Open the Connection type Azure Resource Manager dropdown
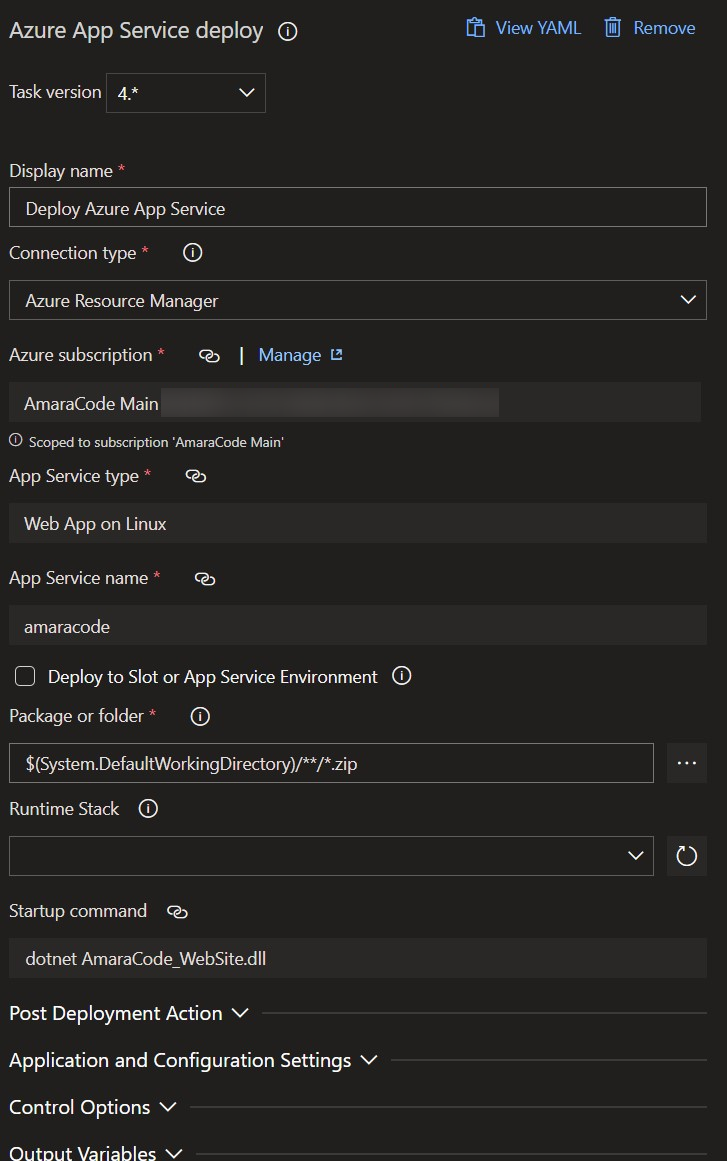Viewport: 727px width, 1161px height. pos(358,300)
